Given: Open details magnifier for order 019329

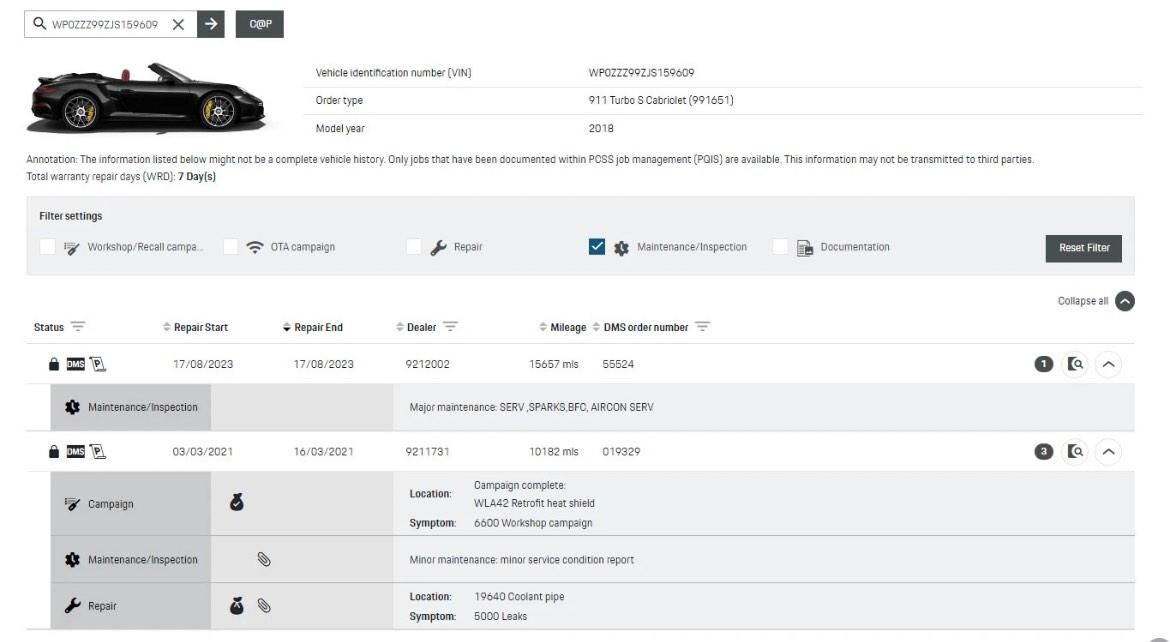Looking at the screenshot, I should coord(1075,452).
